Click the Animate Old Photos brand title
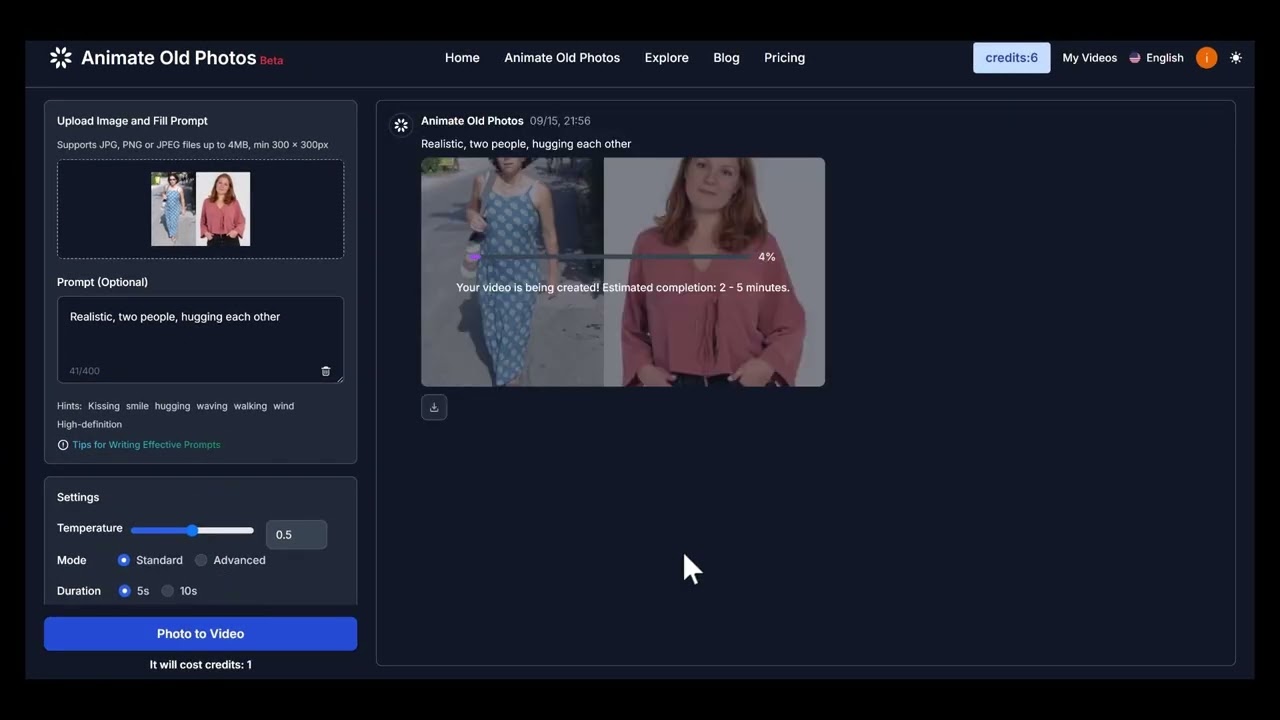Screen dimensions: 1280x720 coord(168,58)
